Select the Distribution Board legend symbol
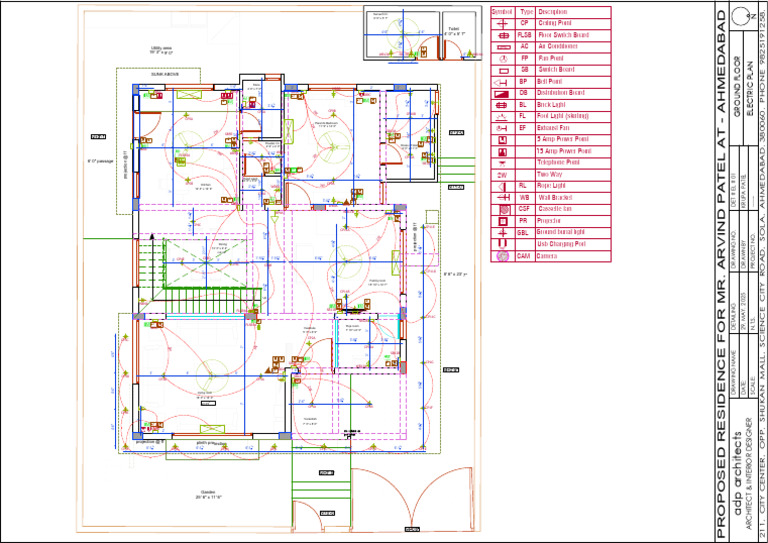 pos(503,94)
